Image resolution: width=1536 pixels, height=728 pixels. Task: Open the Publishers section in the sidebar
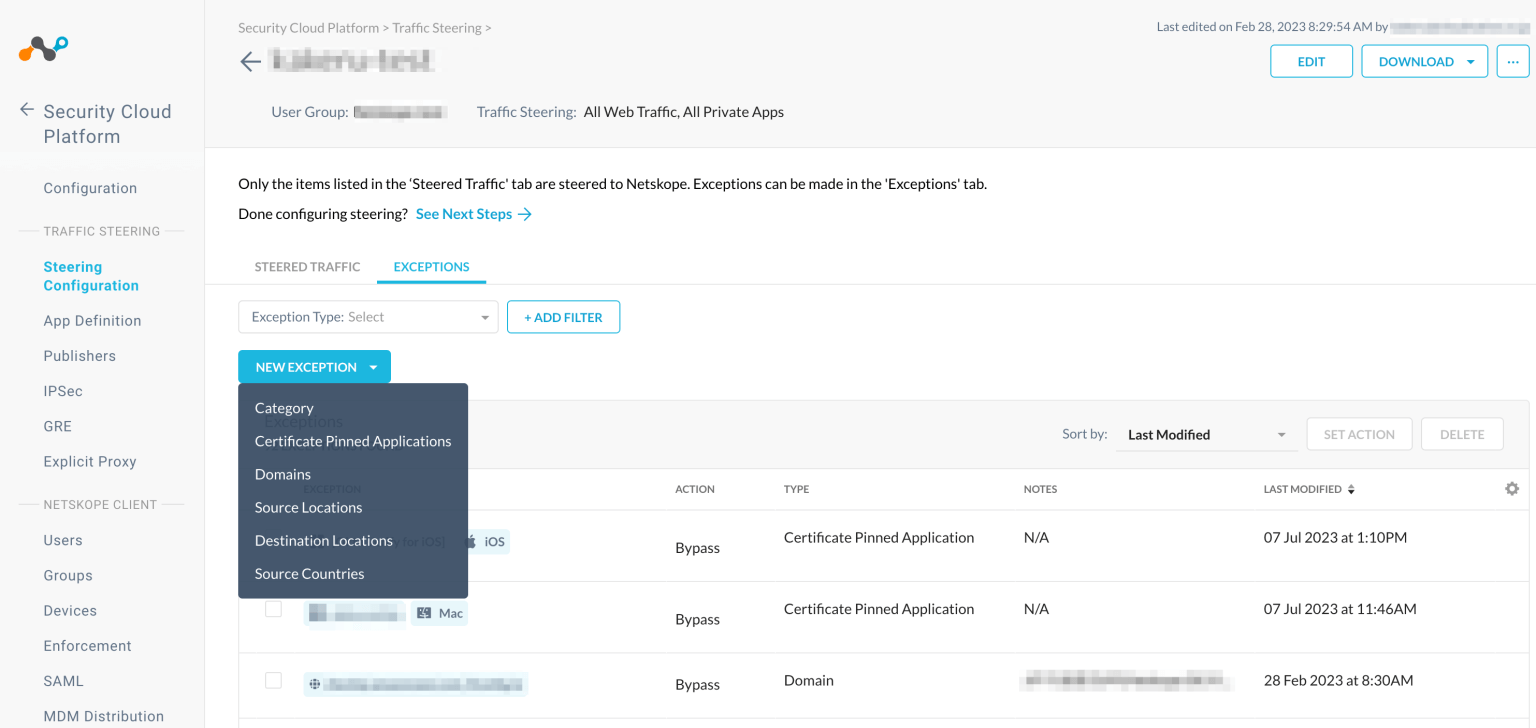79,355
